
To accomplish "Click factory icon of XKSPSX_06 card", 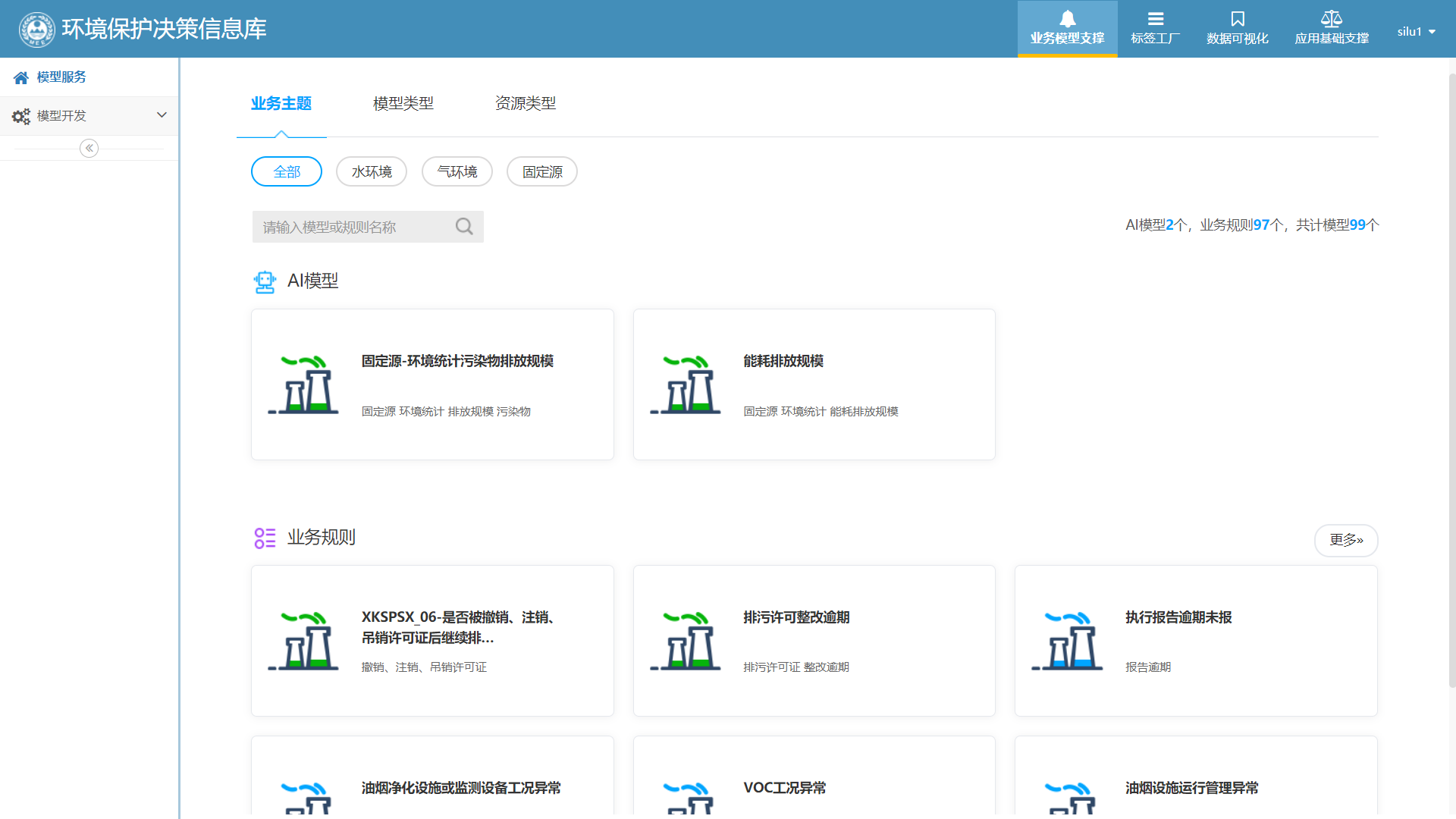I will pos(303,641).
